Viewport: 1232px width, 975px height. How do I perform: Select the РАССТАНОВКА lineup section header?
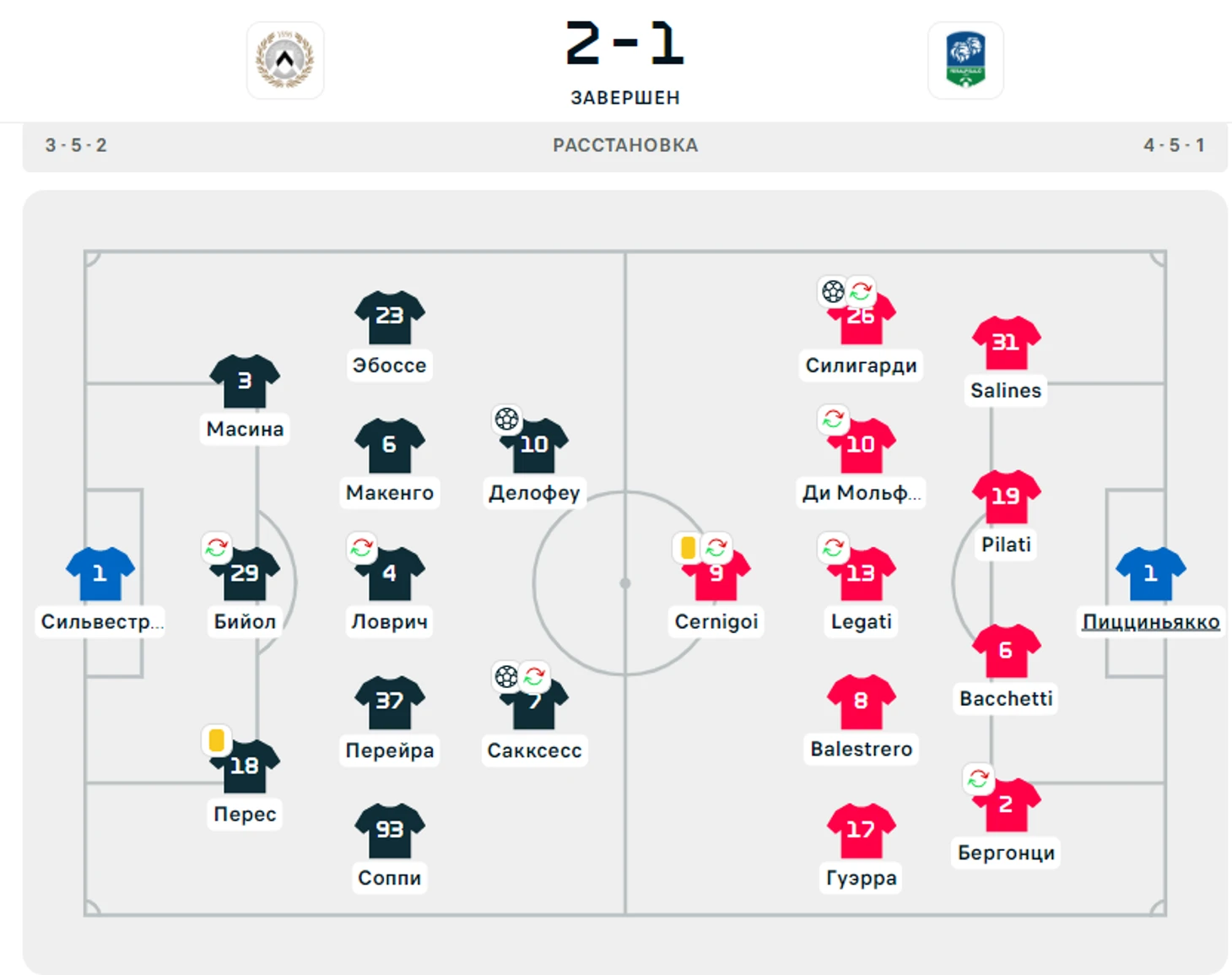tap(625, 145)
